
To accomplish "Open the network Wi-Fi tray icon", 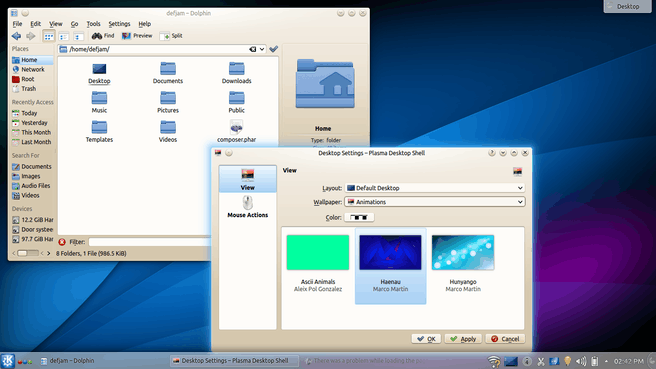I will [494, 361].
